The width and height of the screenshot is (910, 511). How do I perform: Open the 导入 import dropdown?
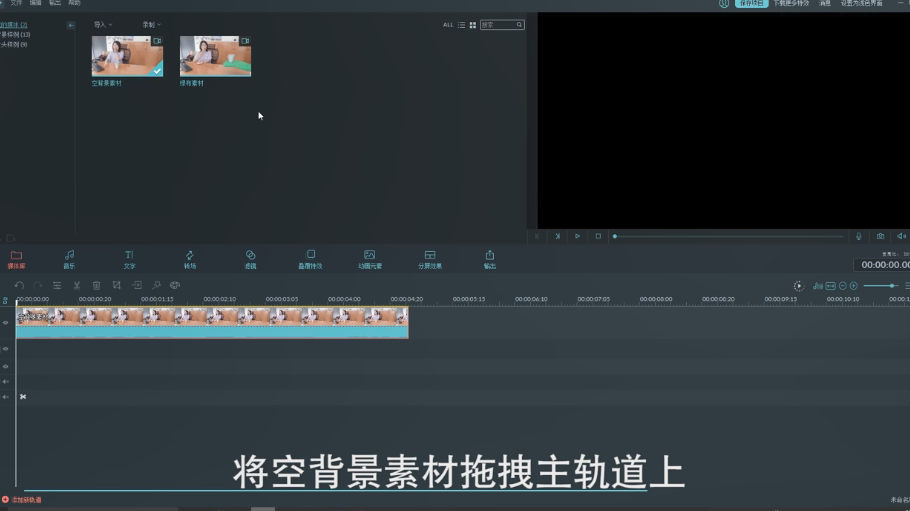103,25
